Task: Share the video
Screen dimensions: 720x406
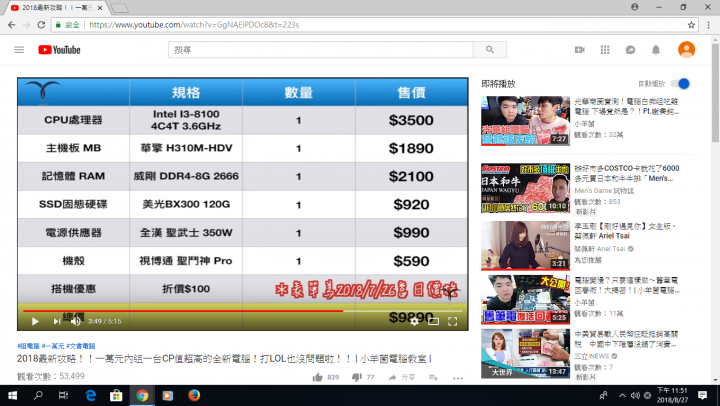Action: 401,377
